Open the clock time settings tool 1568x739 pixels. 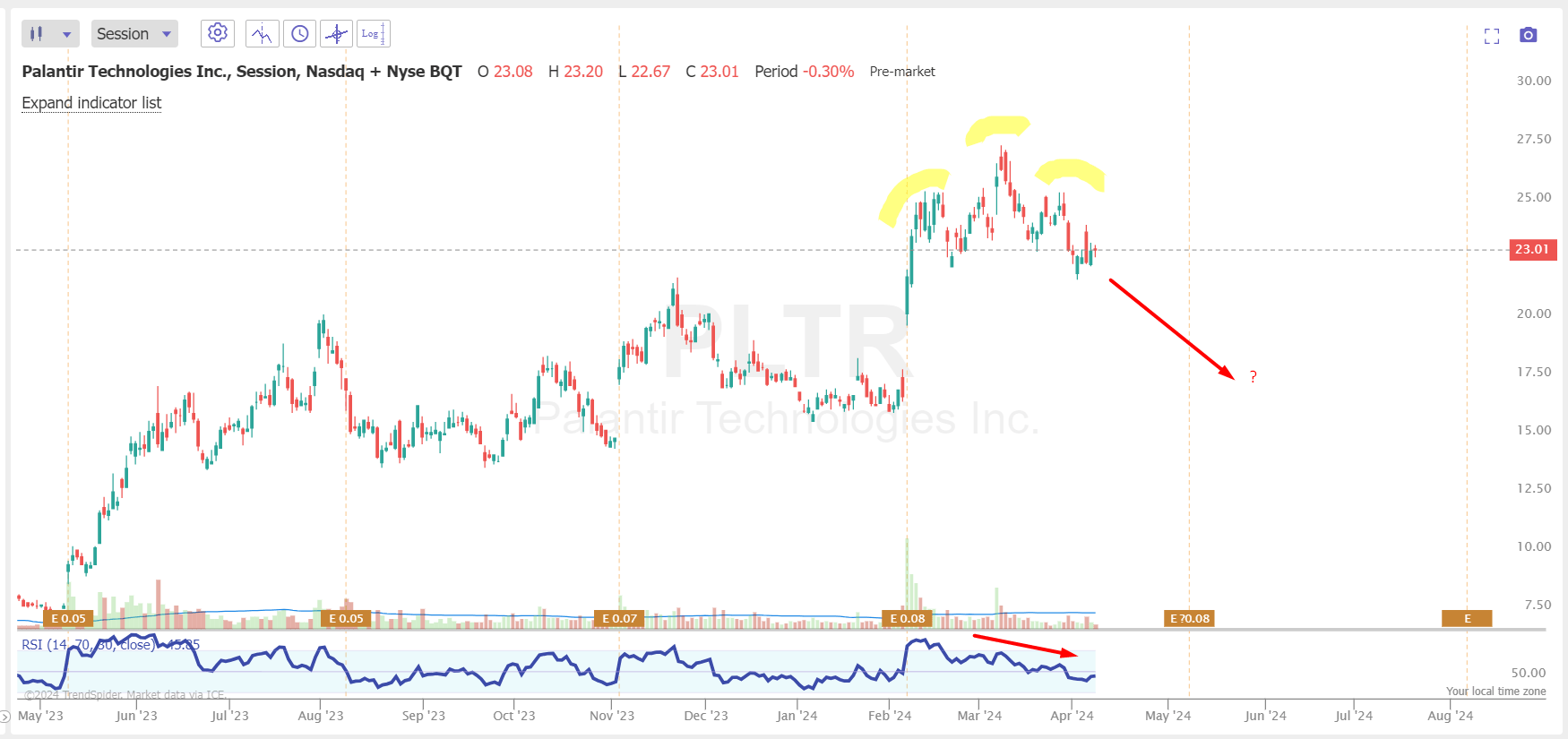(x=300, y=34)
